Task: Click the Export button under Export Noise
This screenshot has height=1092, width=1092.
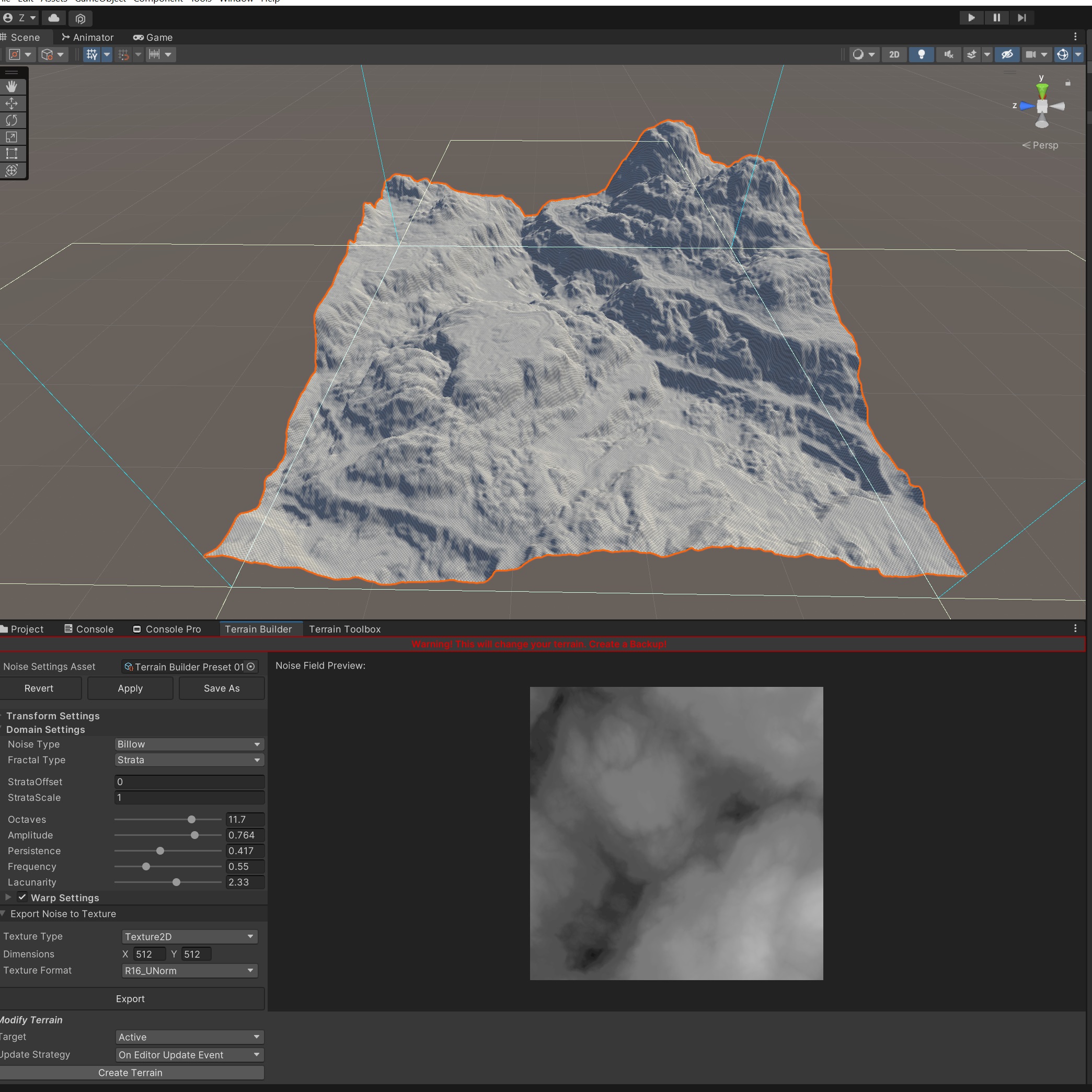Action: 130,998
